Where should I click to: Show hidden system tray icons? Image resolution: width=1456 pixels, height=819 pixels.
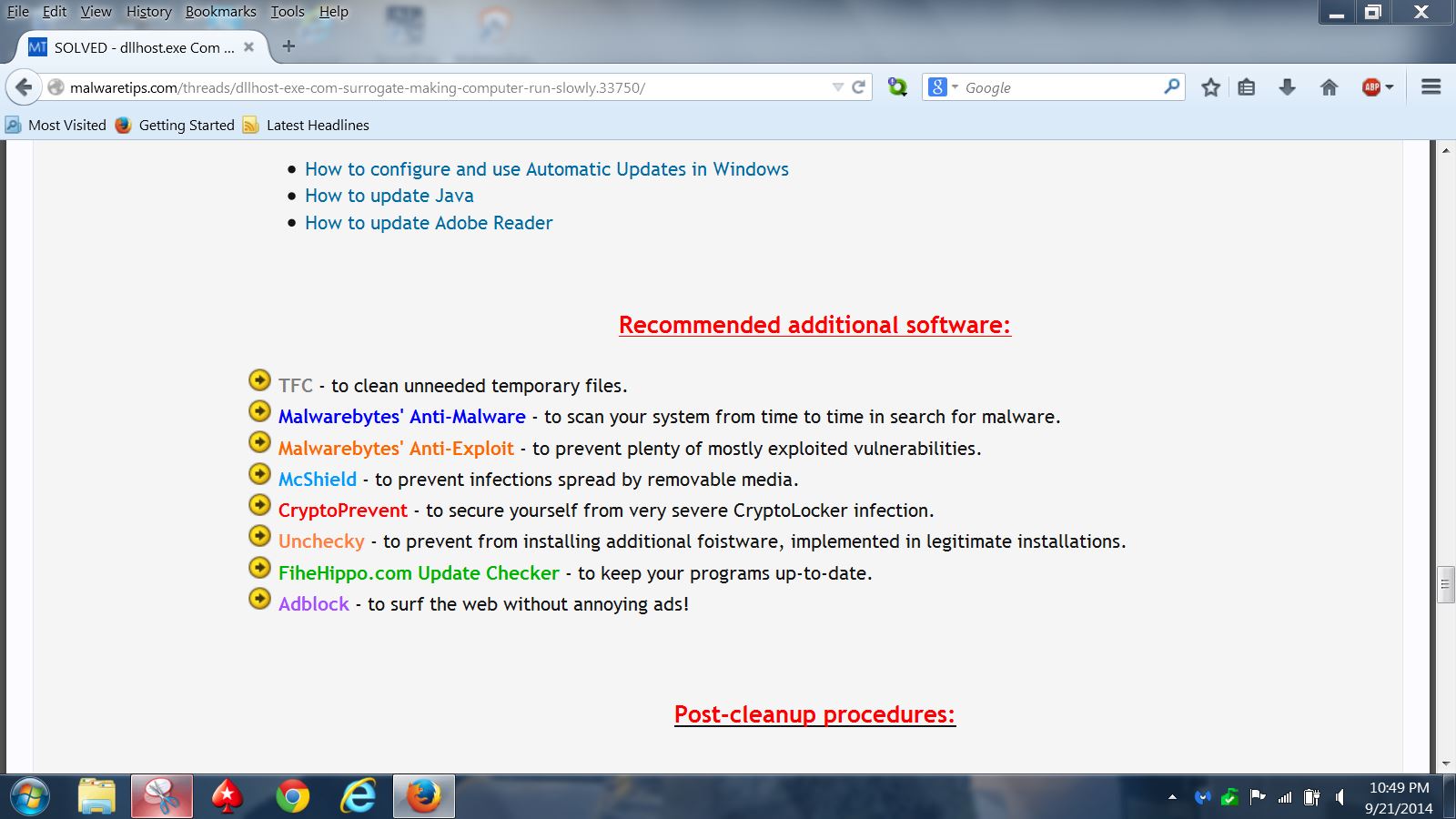point(1172,797)
